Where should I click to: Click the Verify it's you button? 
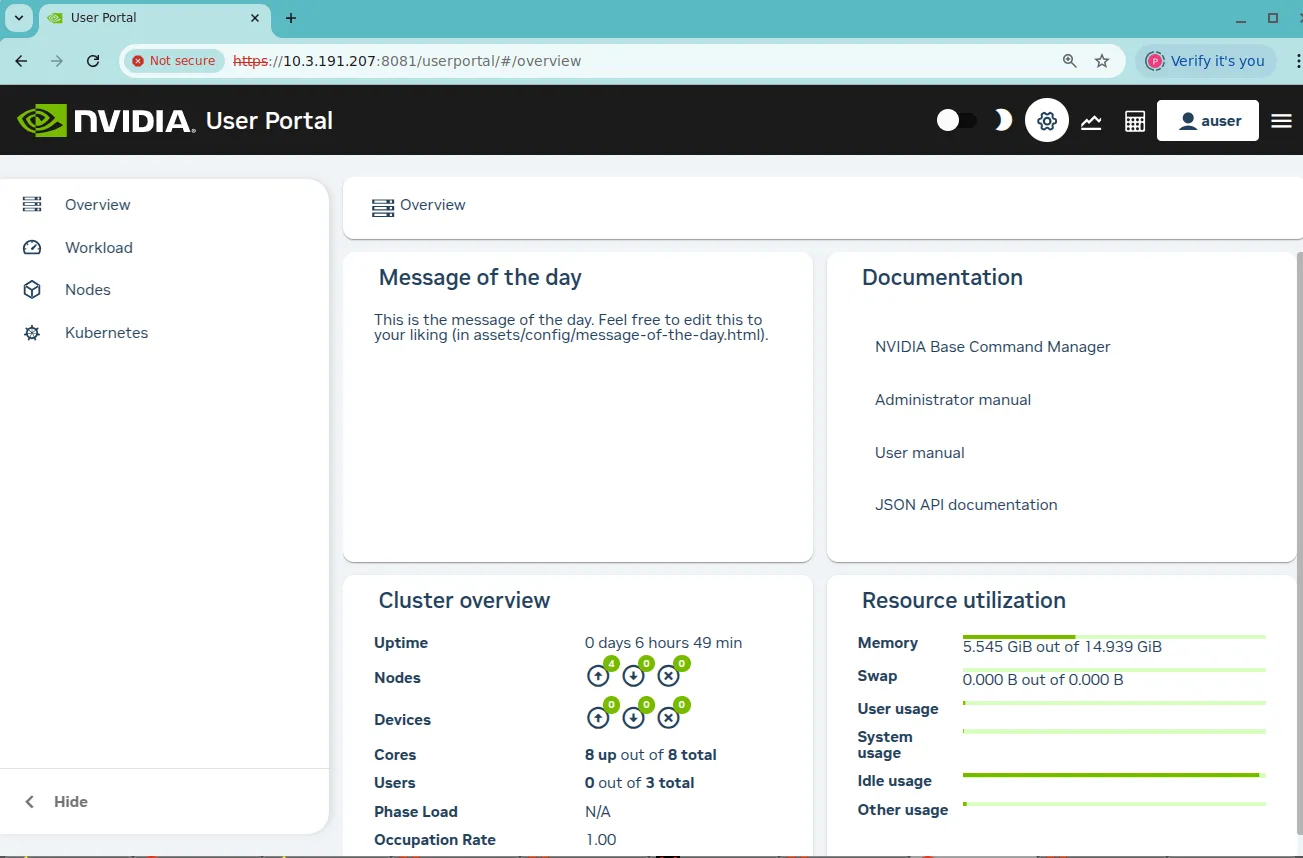pos(1206,61)
